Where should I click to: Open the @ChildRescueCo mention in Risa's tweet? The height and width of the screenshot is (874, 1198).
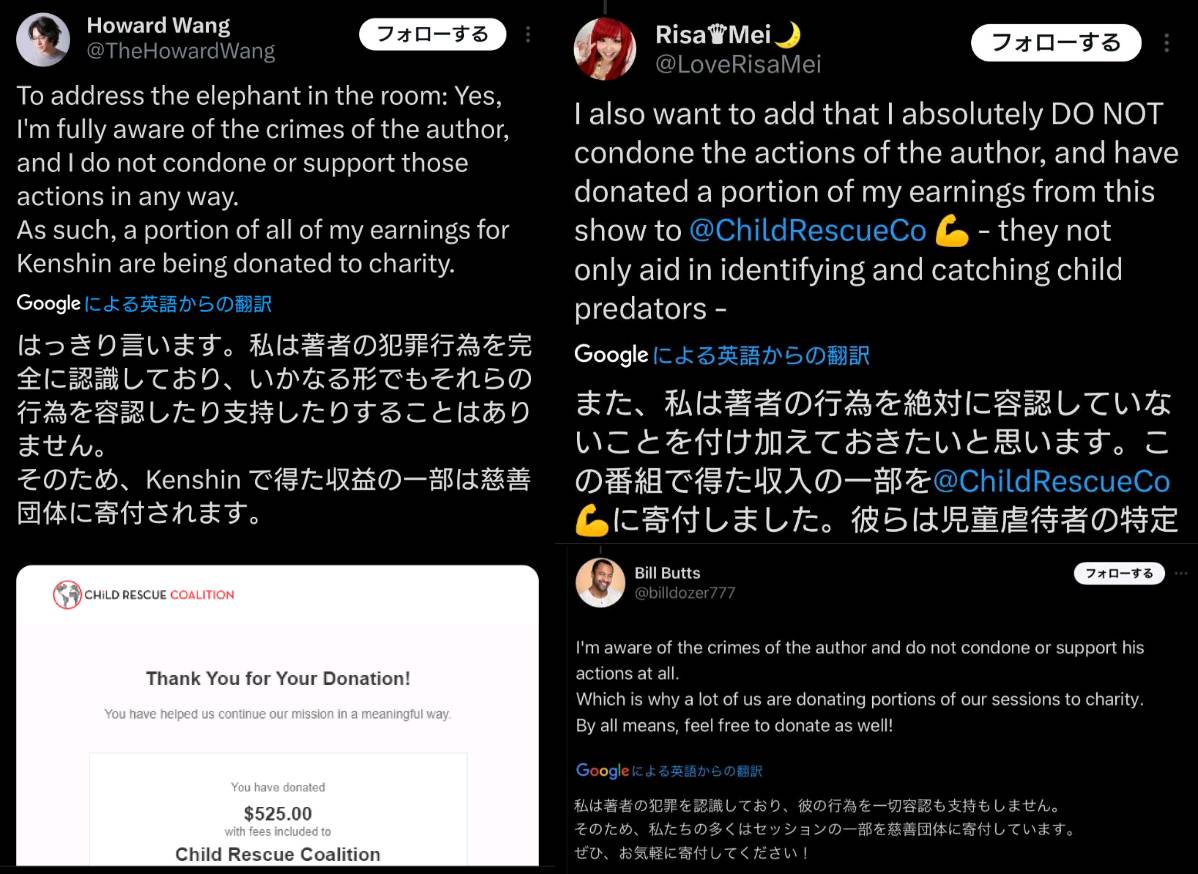(x=808, y=231)
